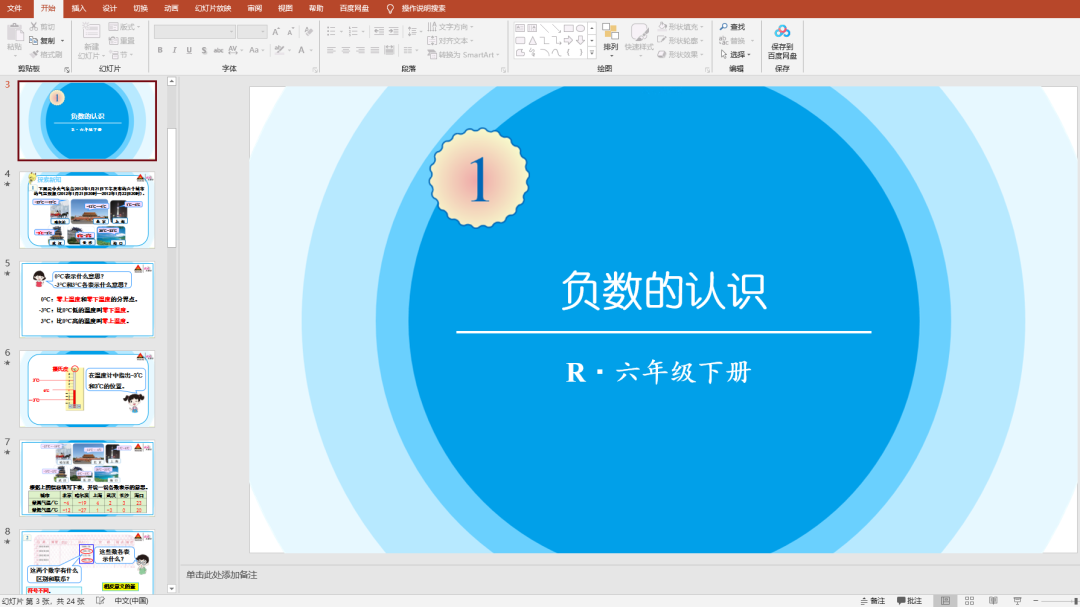1080x607 pixels.
Task: Click the Italic formatting icon
Action: 174,49
